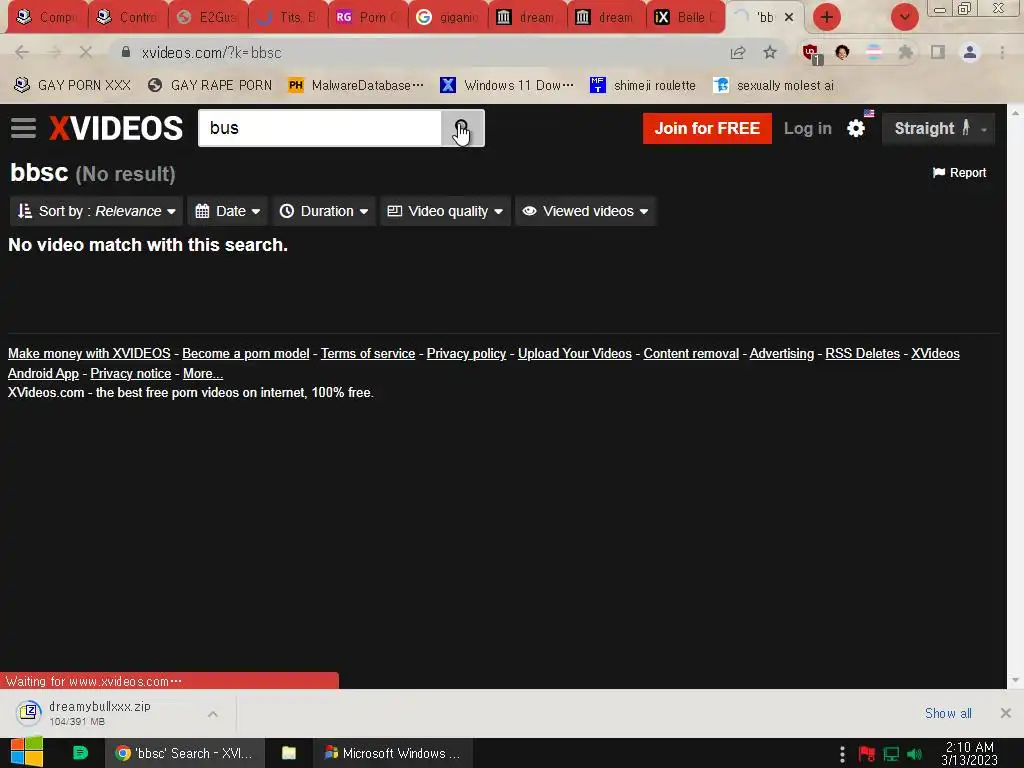Open Windows 11 Dow... bookmark
Image resolution: width=1024 pixels, height=768 pixels.
click(507, 85)
